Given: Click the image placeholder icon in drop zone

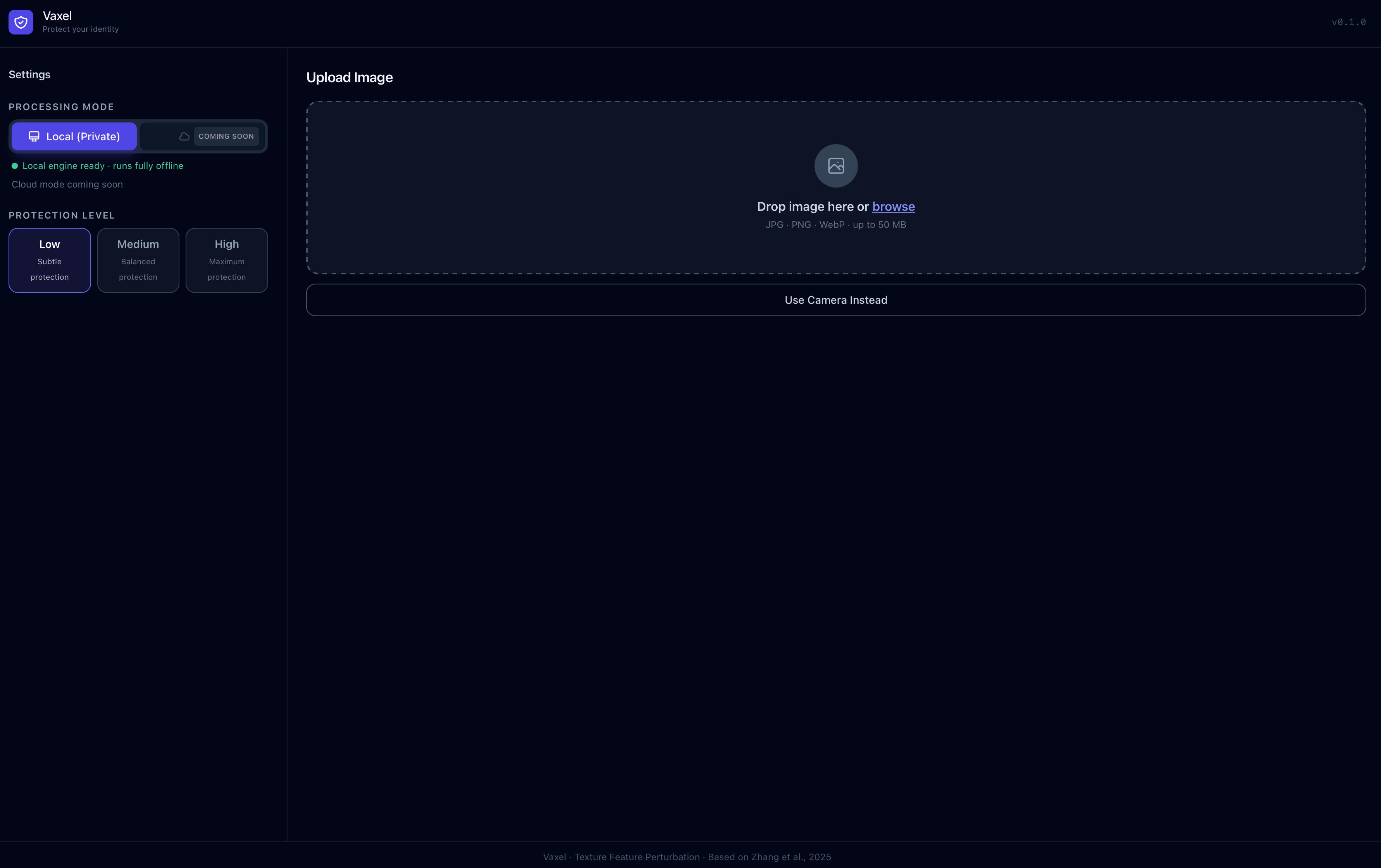Looking at the screenshot, I should point(835,166).
